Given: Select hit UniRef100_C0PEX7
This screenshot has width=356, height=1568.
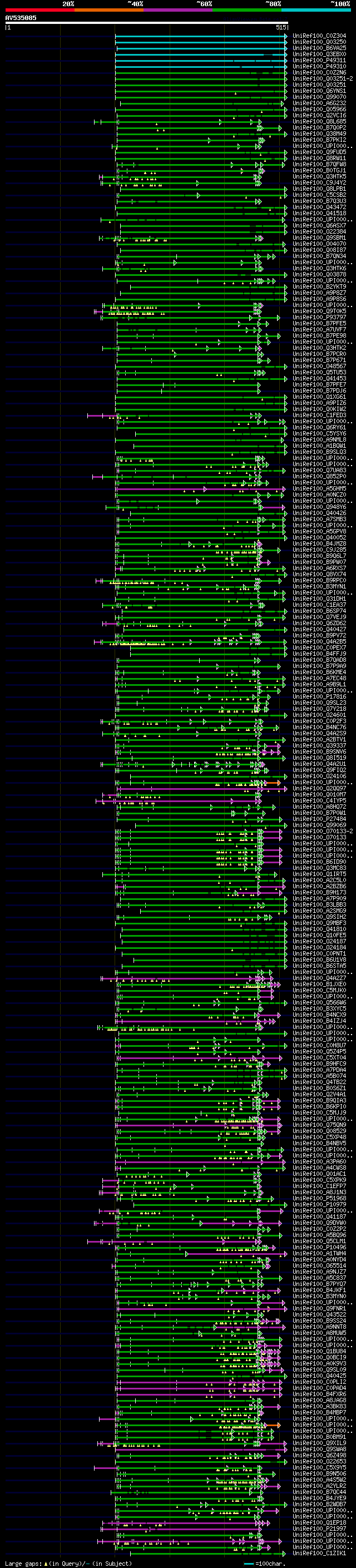Looking at the screenshot, I should coord(319,647).
